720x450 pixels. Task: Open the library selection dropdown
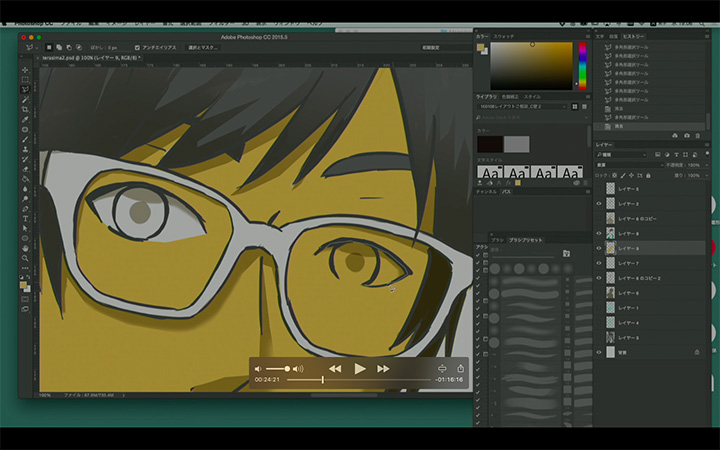pos(522,107)
